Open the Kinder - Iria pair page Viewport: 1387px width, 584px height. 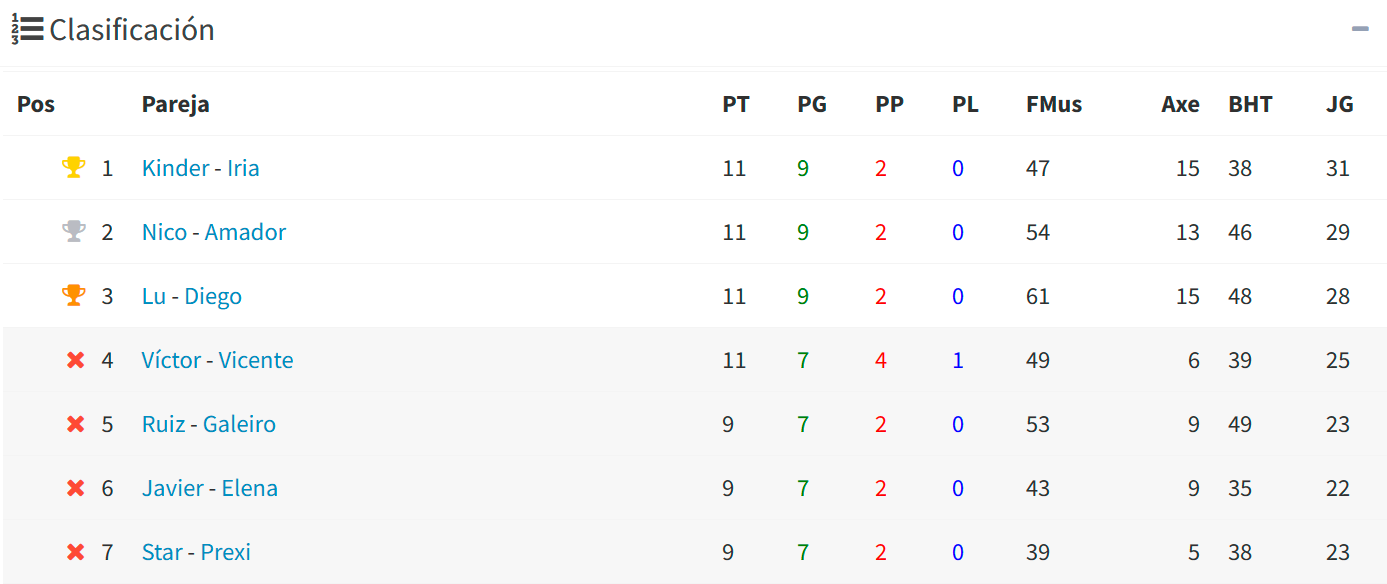[200, 167]
